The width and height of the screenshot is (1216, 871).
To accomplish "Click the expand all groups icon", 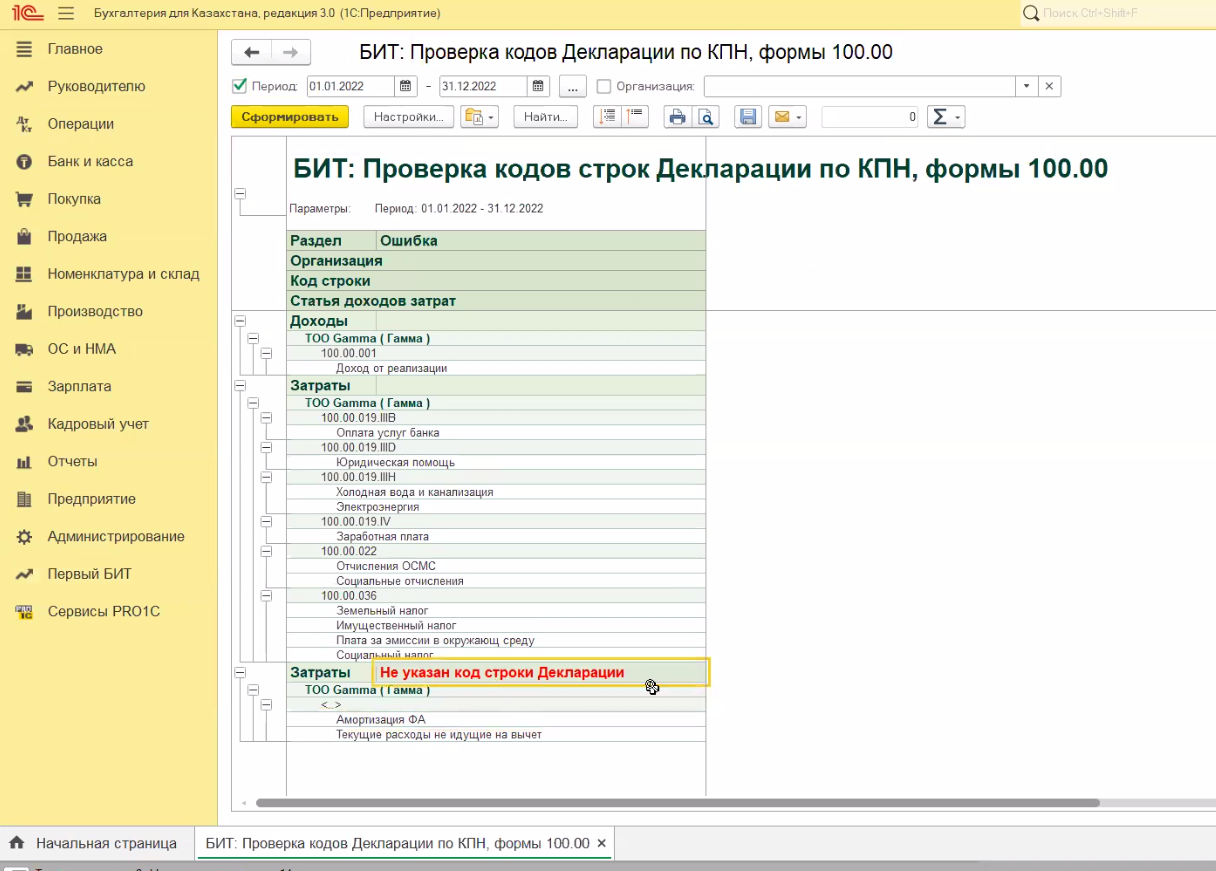I will [x=606, y=117].
